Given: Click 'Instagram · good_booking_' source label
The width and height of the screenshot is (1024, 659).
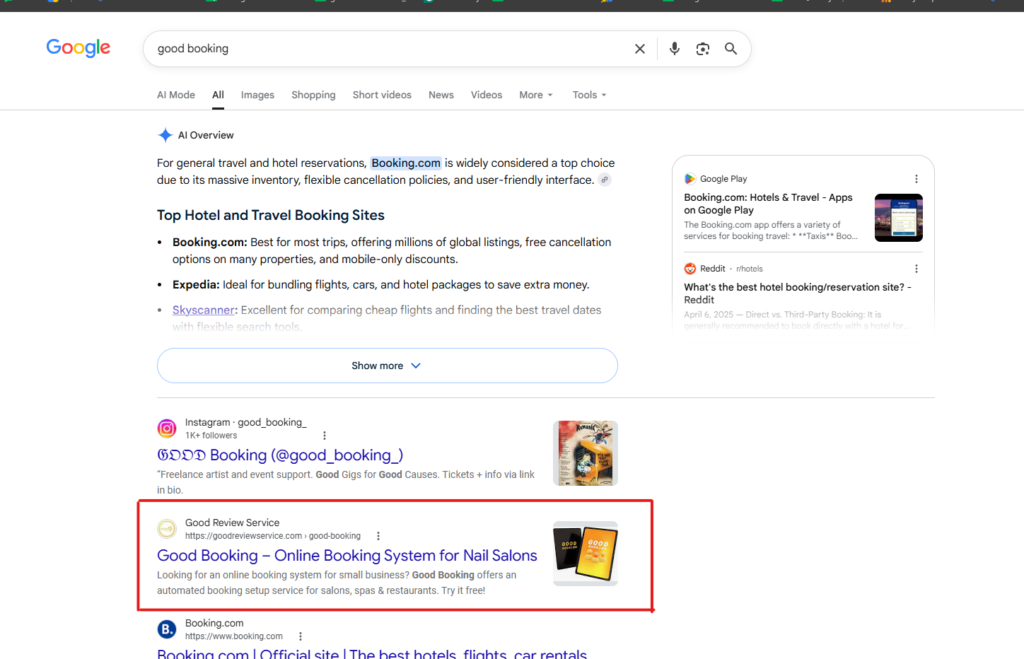Looking at the screenshot, I should pos(246,423).
